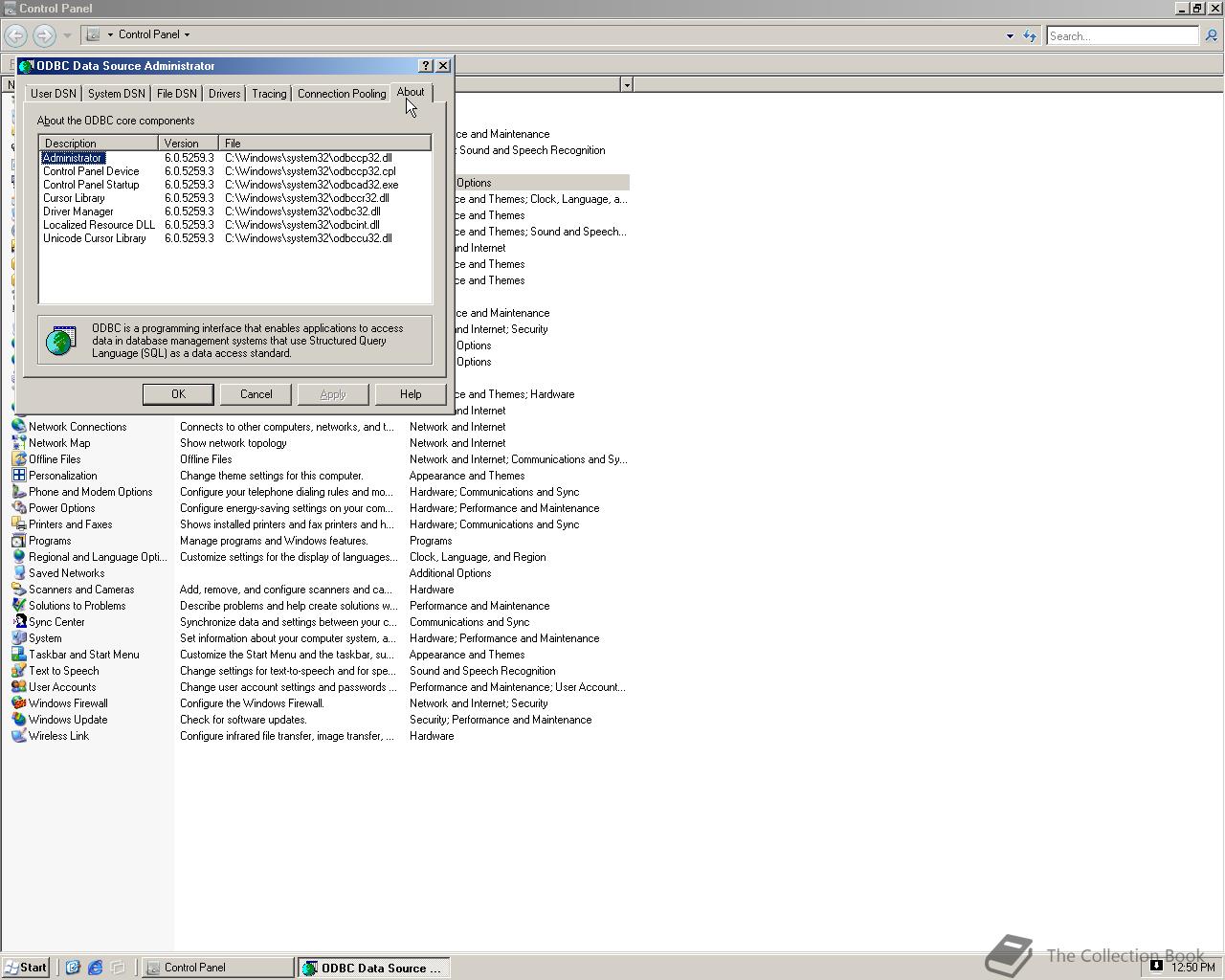1225x980 pixels.
Task: Open Taskbar and Start Menu icon
Action: coord(18,655)
